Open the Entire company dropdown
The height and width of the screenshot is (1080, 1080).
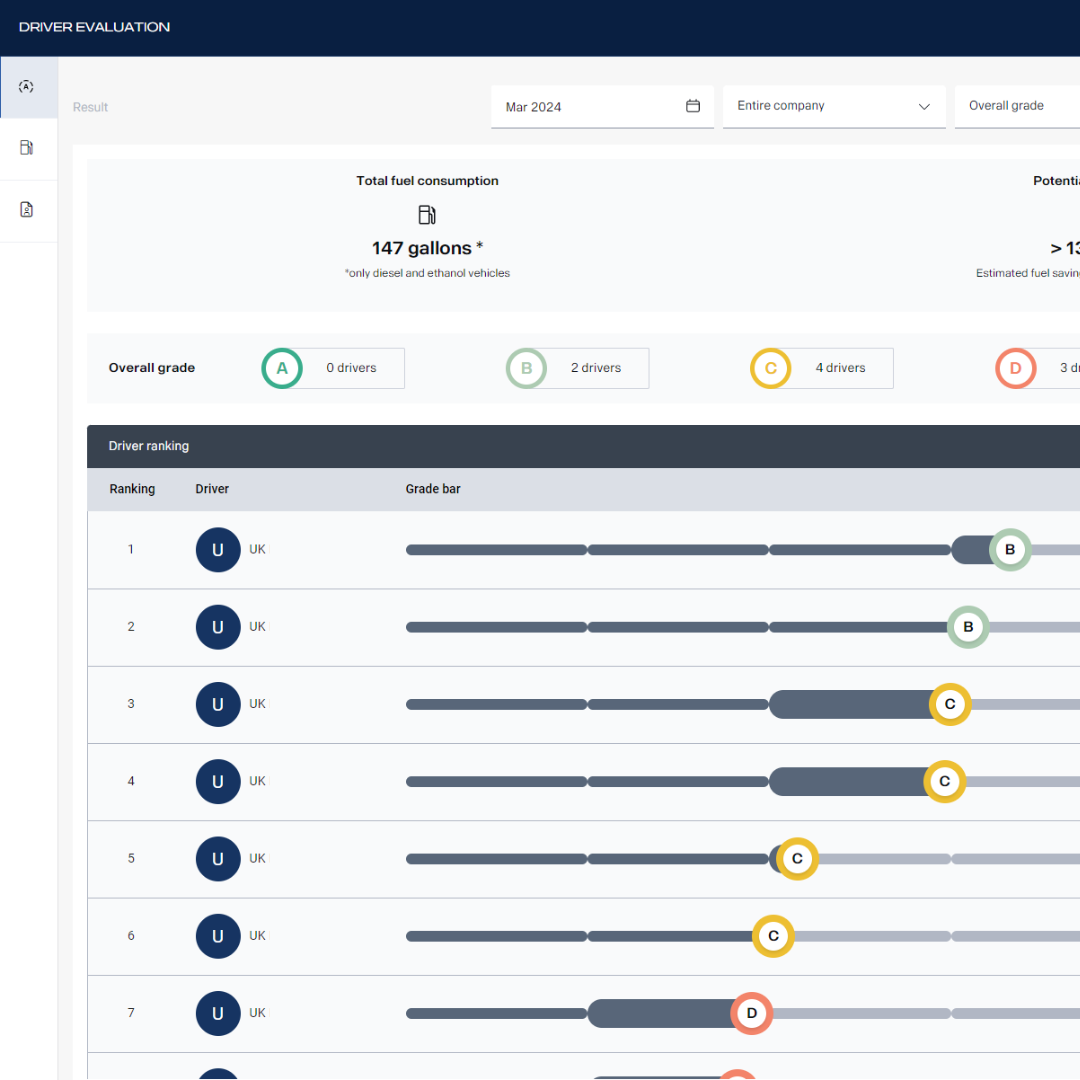(x=833, y=105)
